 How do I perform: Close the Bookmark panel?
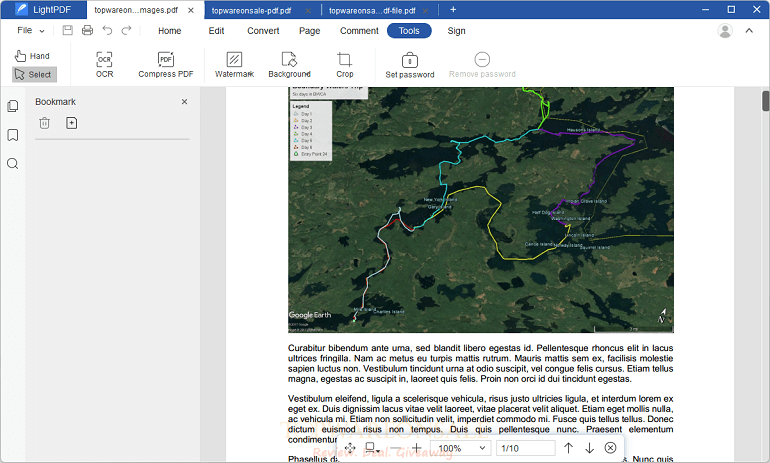pyautogui.click(x=184, y=102)
